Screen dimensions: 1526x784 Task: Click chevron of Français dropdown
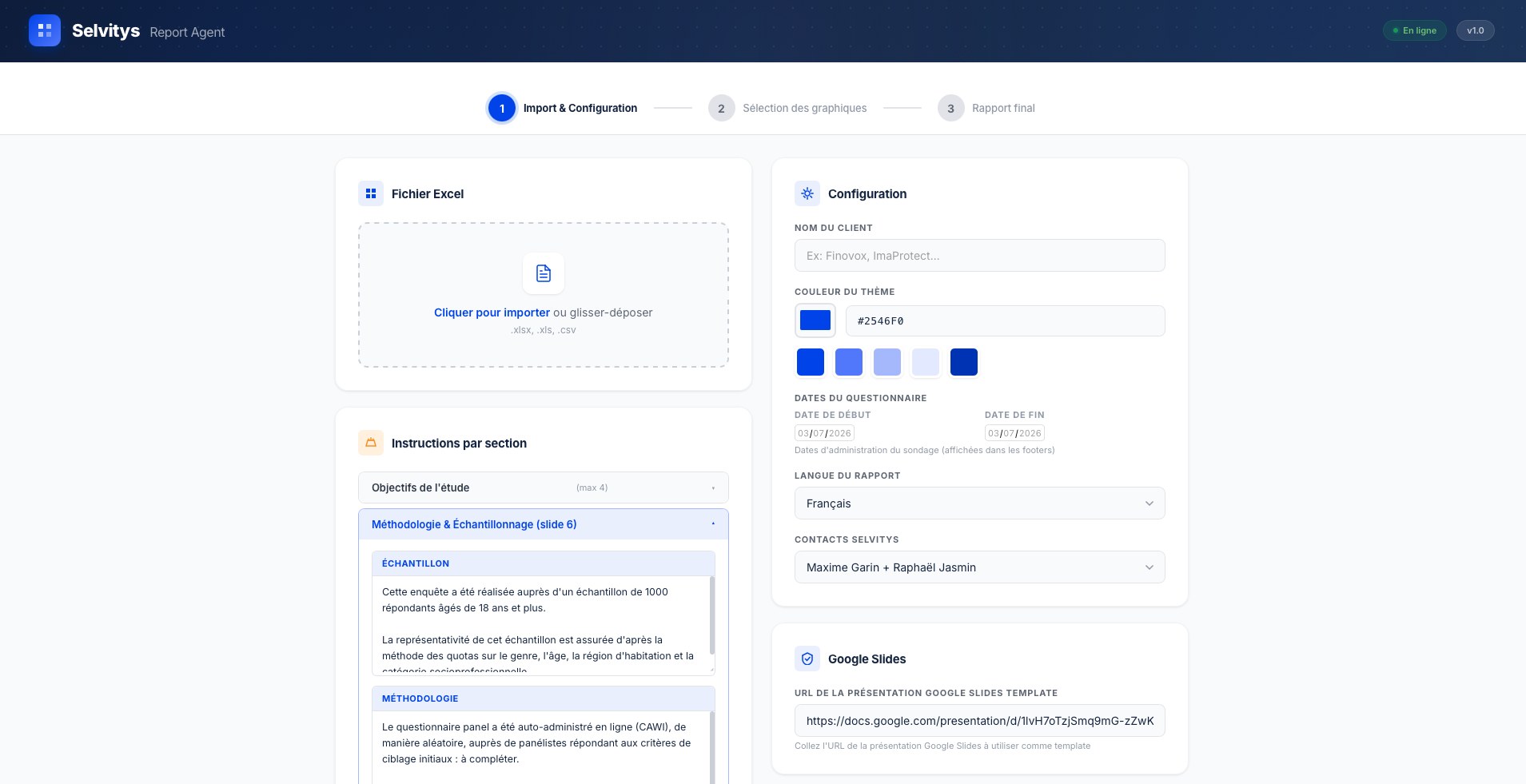[1149, 503]
